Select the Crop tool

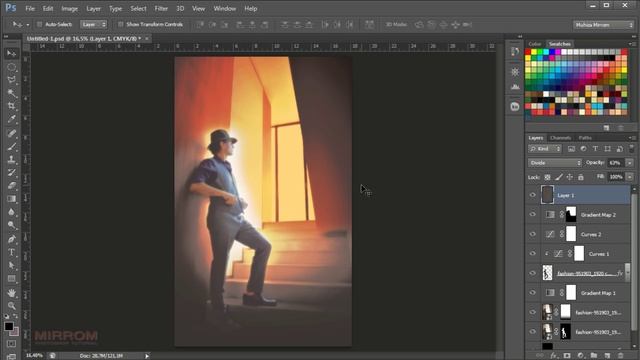click(x=11, y=107)
